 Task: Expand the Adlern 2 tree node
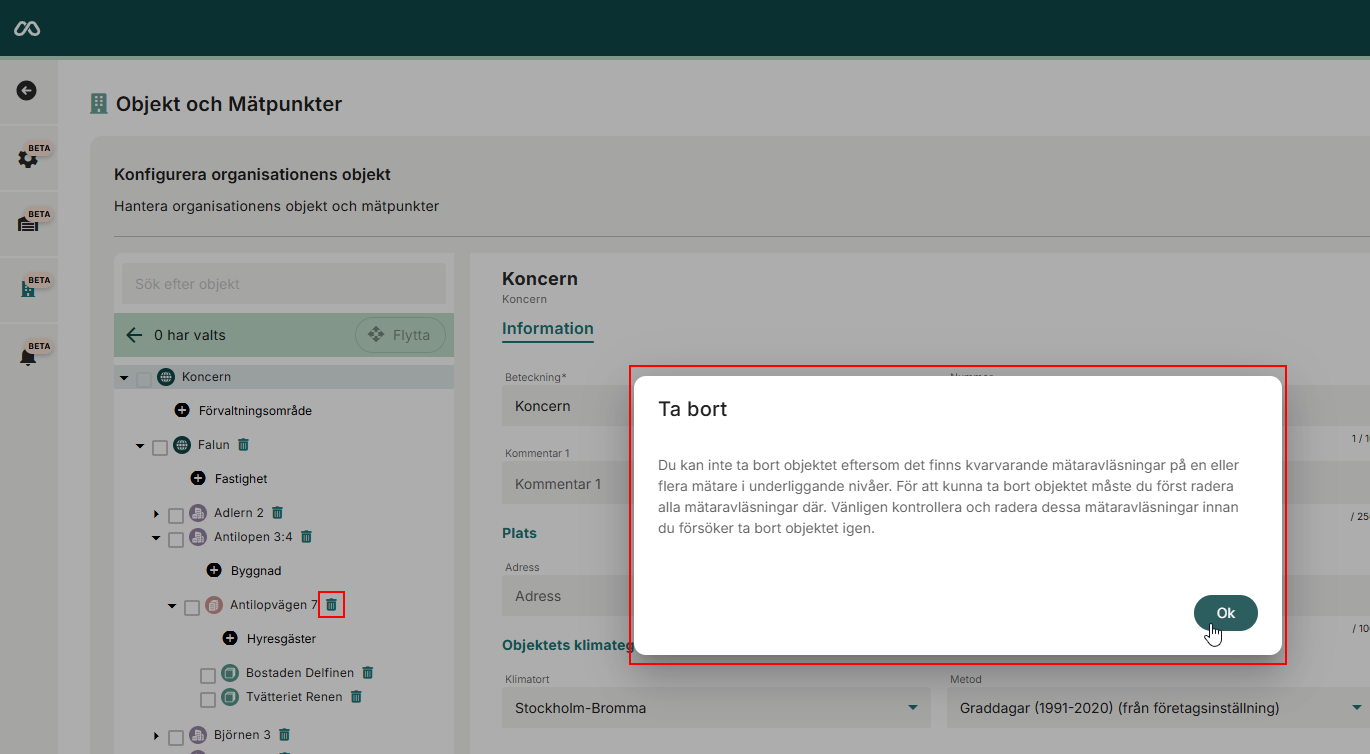(156, 511)
